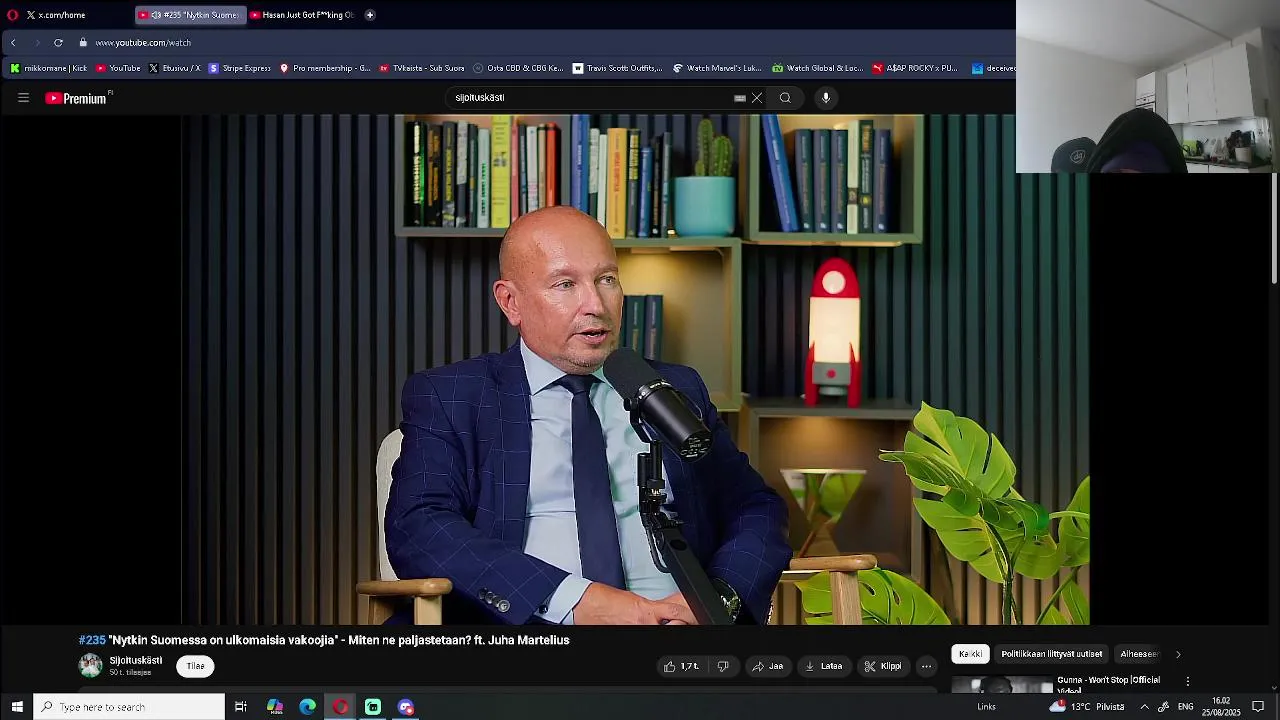Select the Aiheeseen chip

click(x=1139, y=654)
